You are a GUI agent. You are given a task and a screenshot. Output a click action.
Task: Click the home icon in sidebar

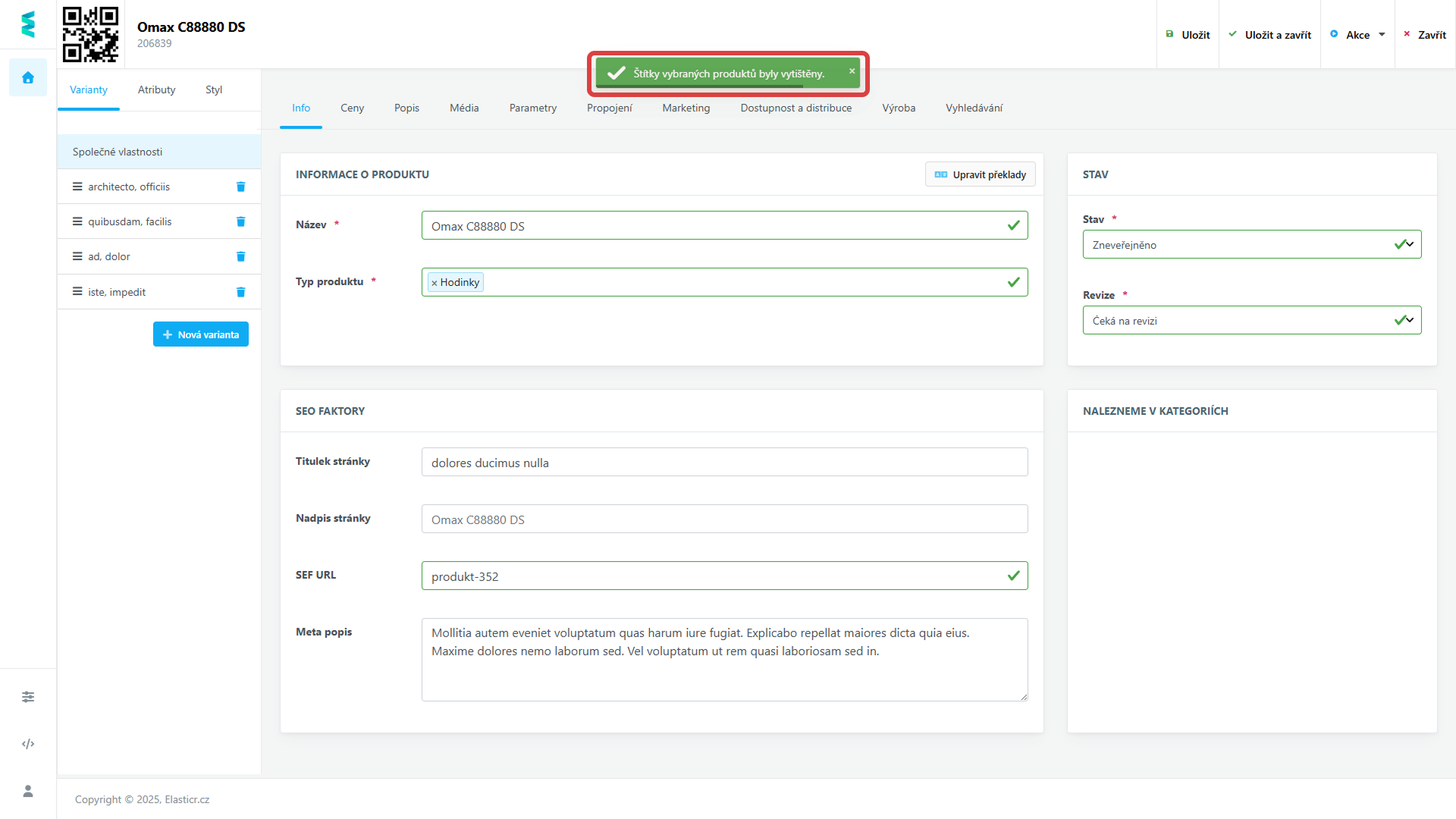[x=28, y=77]
